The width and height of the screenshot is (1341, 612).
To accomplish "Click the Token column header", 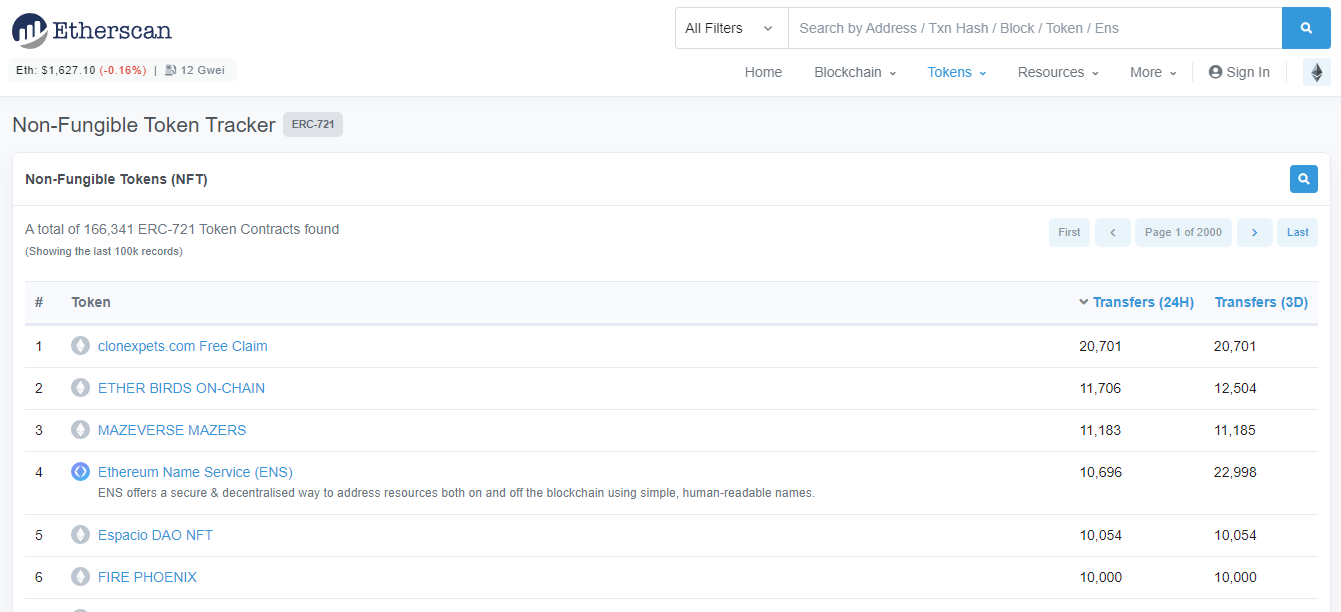I will tap(91, 302).
